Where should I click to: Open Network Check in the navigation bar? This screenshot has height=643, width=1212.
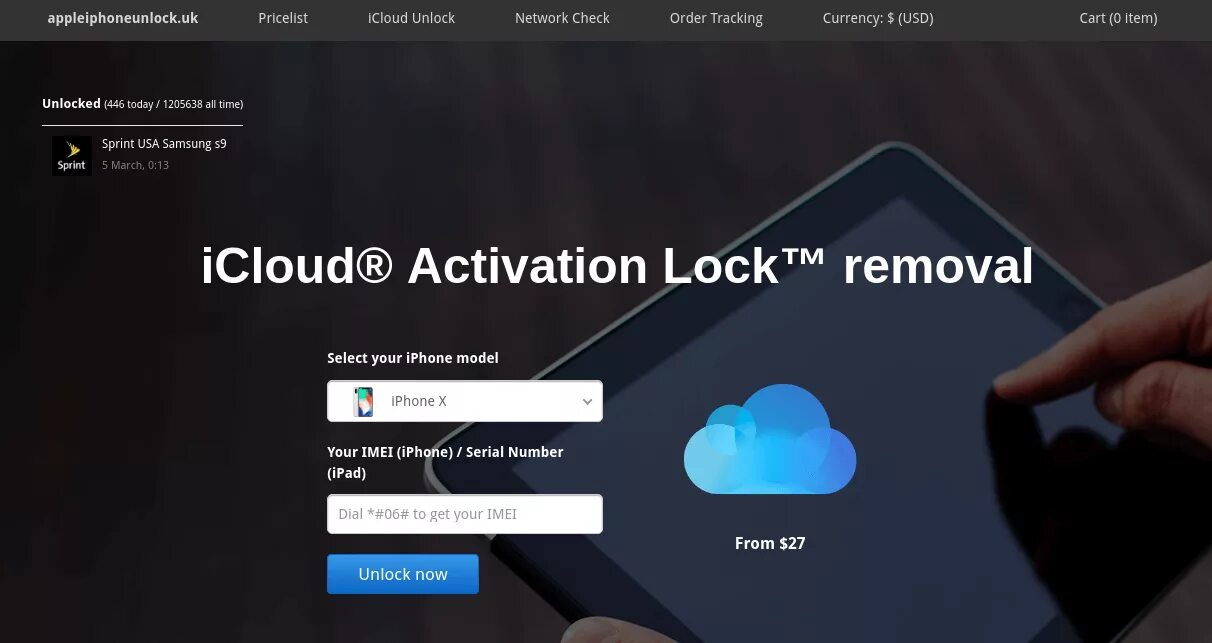click(562, 18)
